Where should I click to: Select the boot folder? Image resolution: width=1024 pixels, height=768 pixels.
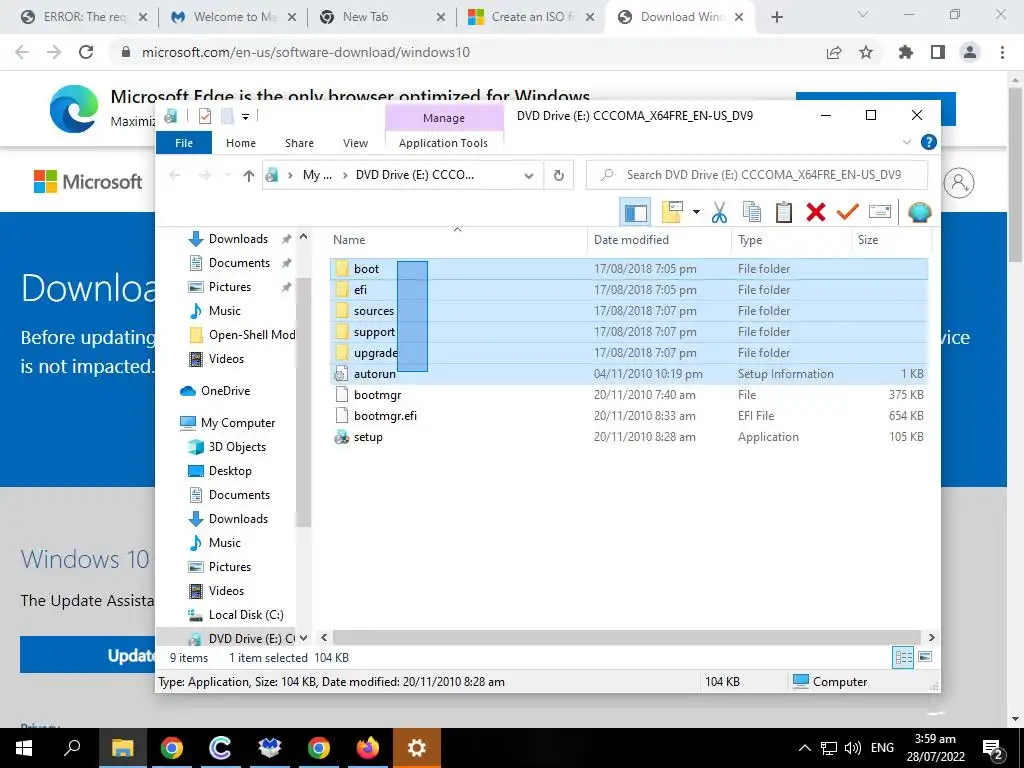click(x=366, y=268)
